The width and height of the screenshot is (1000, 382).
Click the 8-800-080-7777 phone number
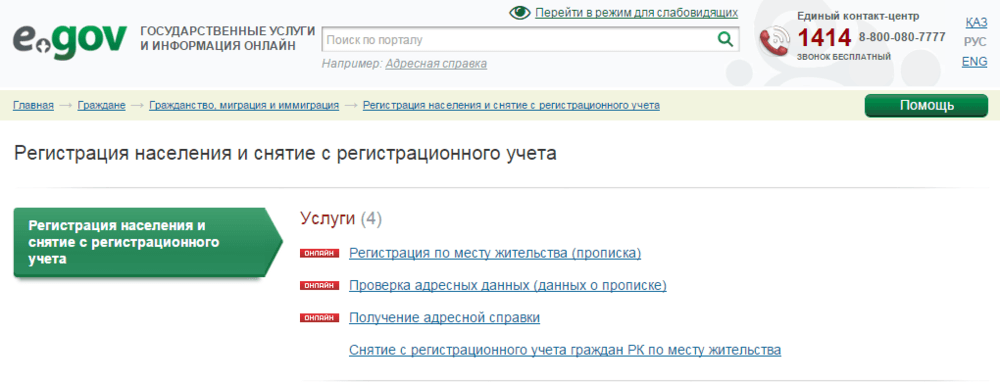click(902, 37)
